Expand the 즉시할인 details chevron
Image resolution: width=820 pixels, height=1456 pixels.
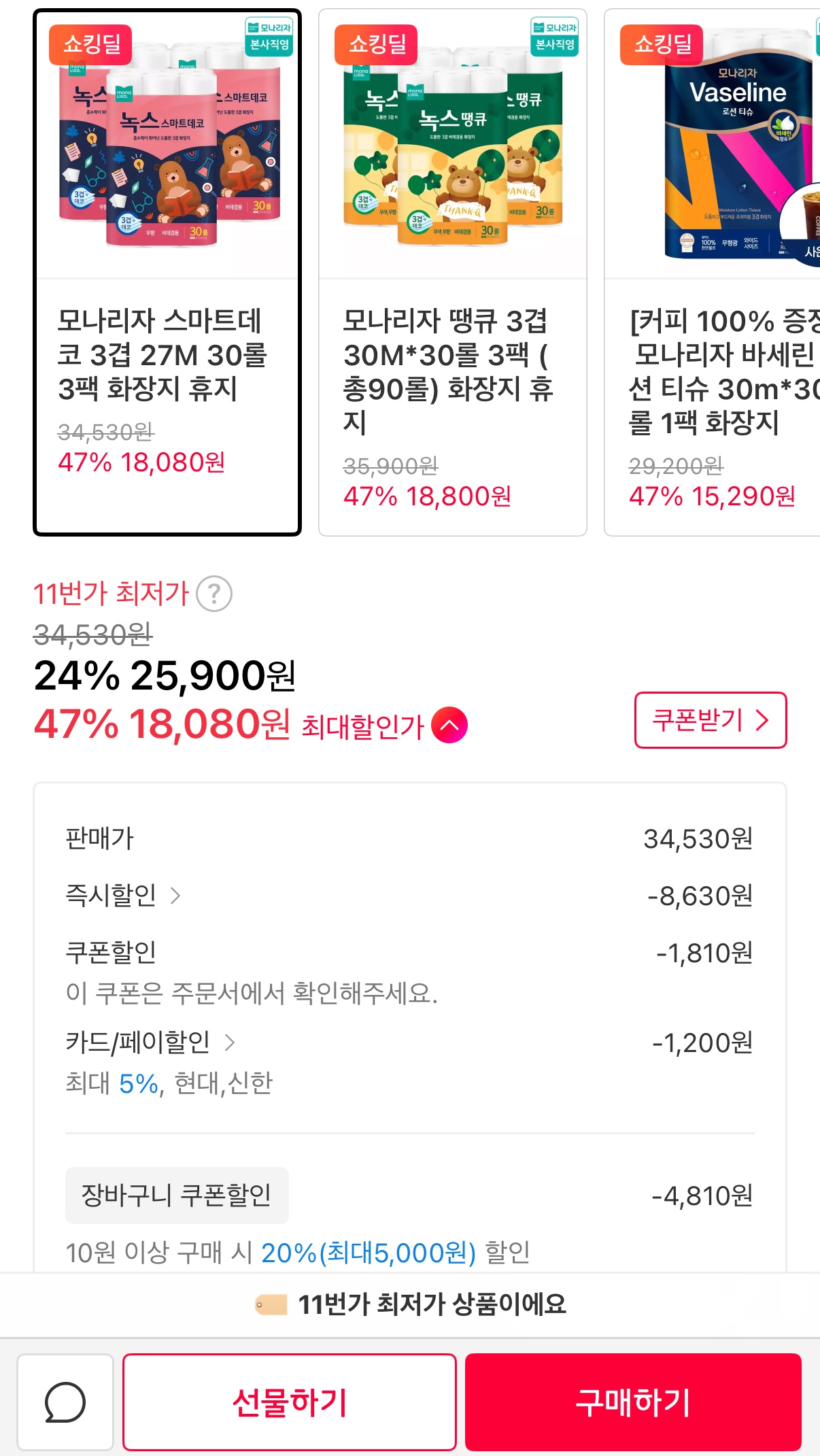[x=175, y=896]
